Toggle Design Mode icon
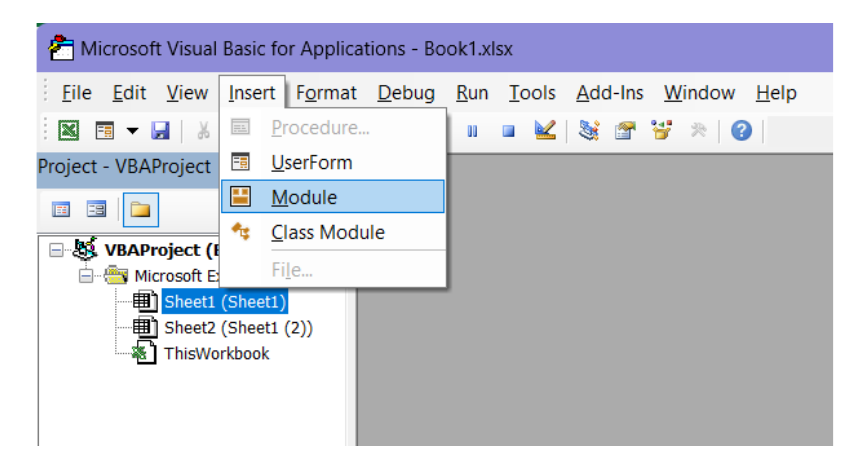863x473 pixels. (545, 131)
